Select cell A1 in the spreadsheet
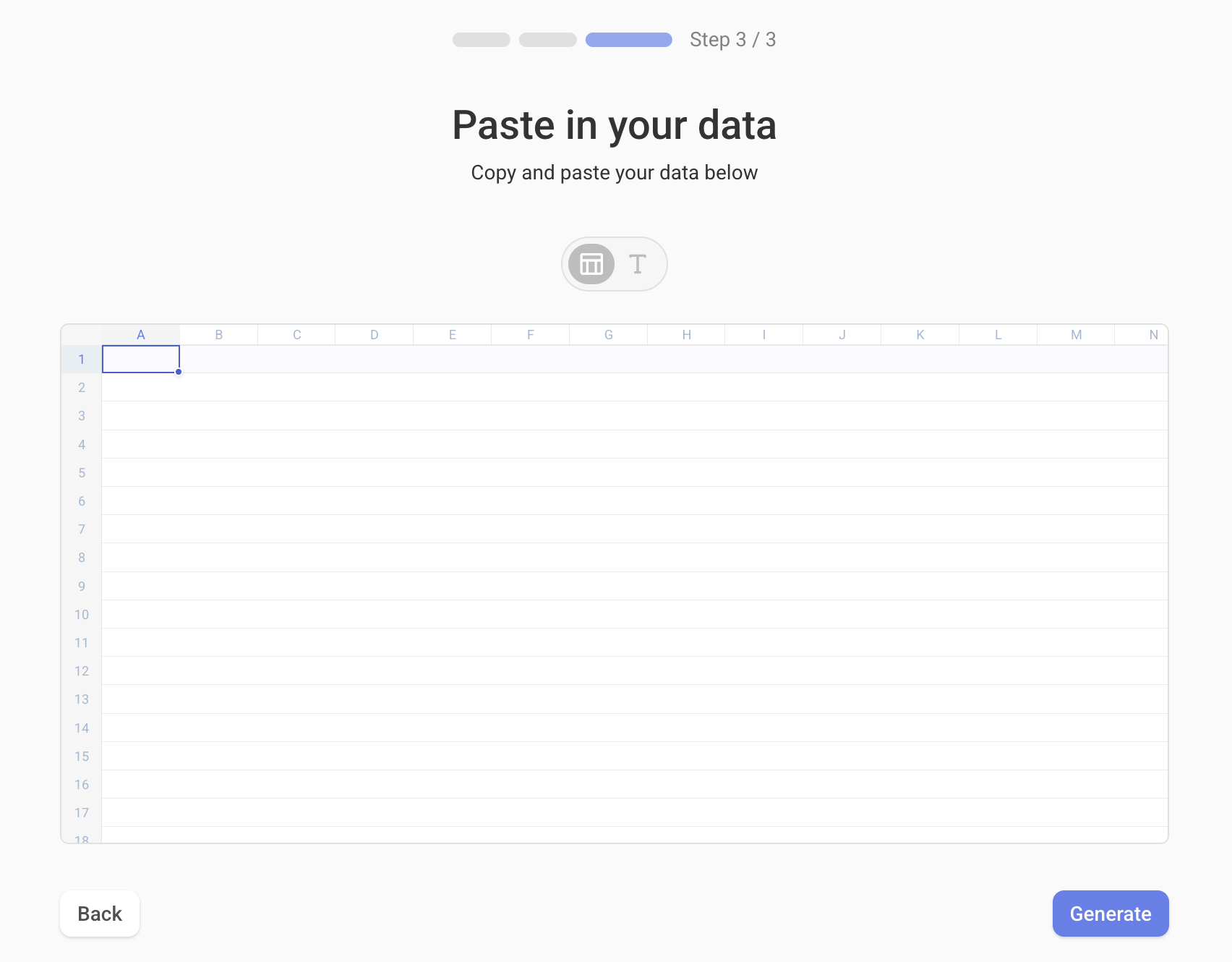The image size is (1232, 962). click(140, 359)
